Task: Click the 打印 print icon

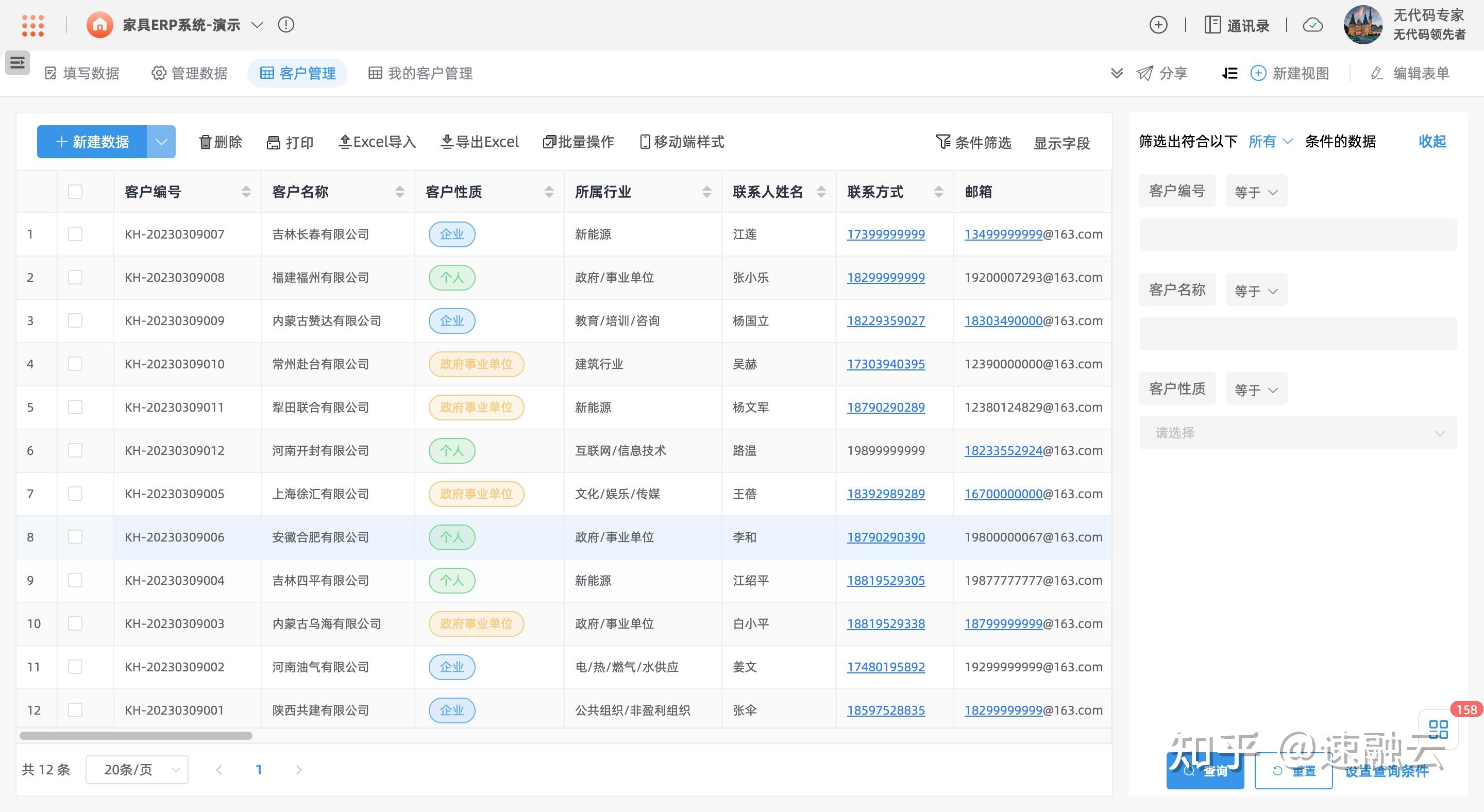Action: pyautogui.click(x=274, y=142)
